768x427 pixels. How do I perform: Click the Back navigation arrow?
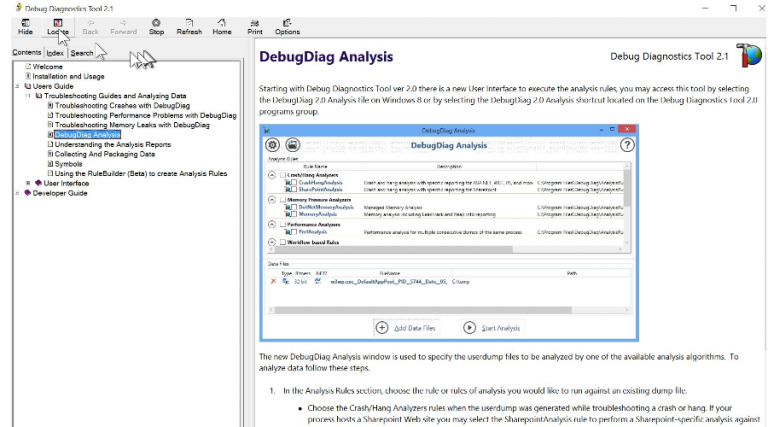coord(90,25)
